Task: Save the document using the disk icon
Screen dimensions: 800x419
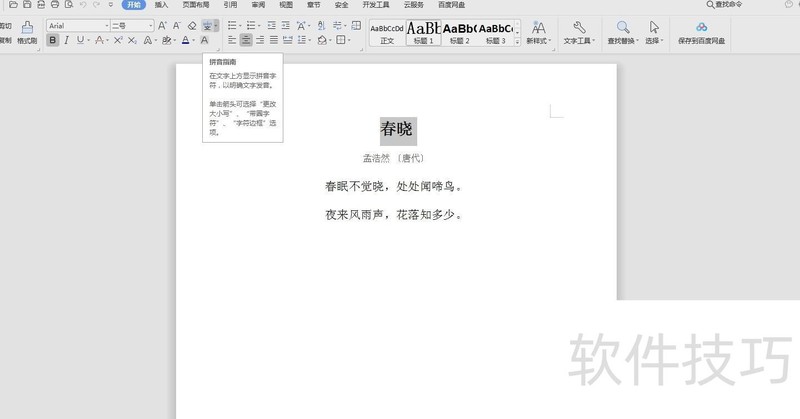Action: click(27, 5)
